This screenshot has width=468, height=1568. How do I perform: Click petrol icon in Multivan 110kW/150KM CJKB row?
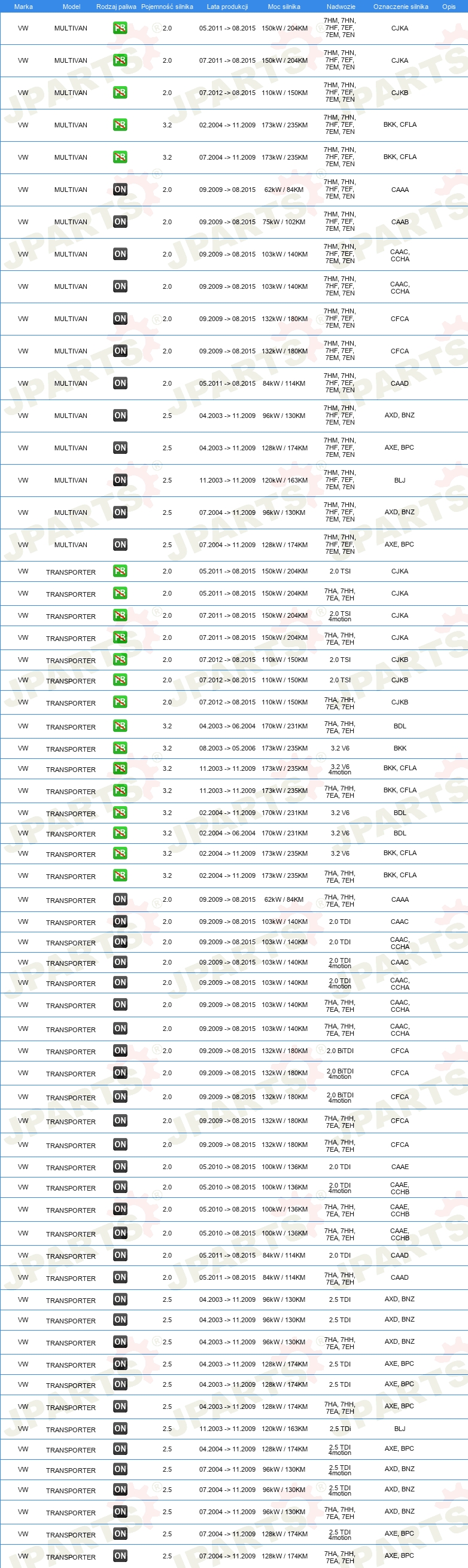(x=120, y=93)
